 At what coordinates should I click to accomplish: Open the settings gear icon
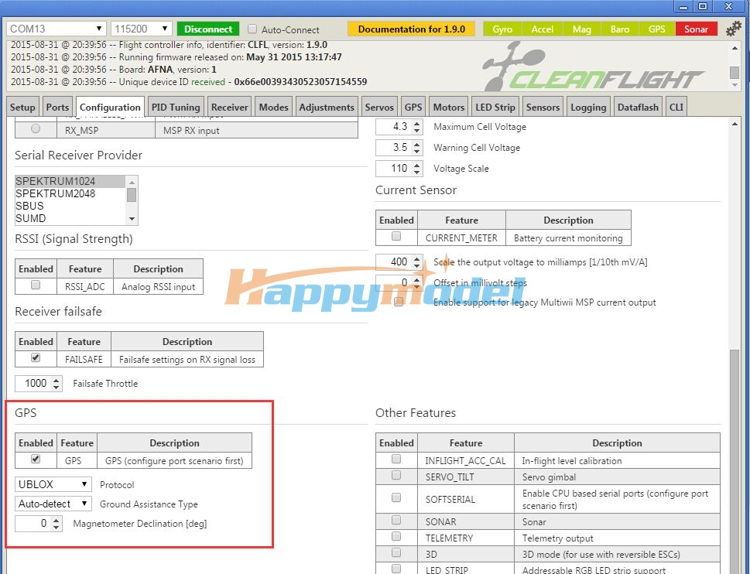(733, 29)
